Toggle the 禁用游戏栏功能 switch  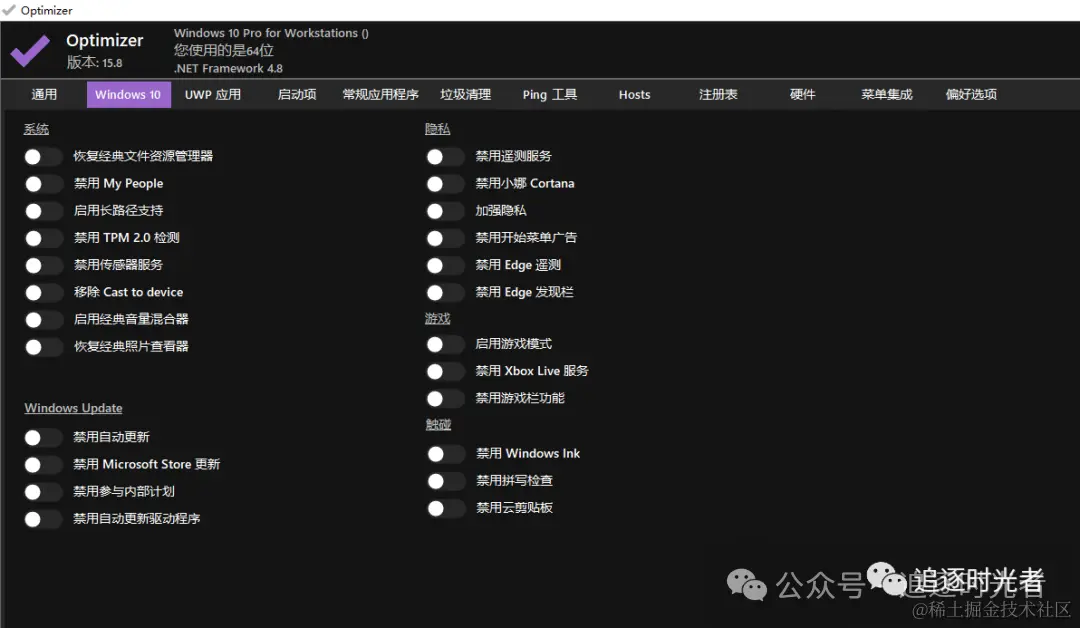[x=444, y=399]
